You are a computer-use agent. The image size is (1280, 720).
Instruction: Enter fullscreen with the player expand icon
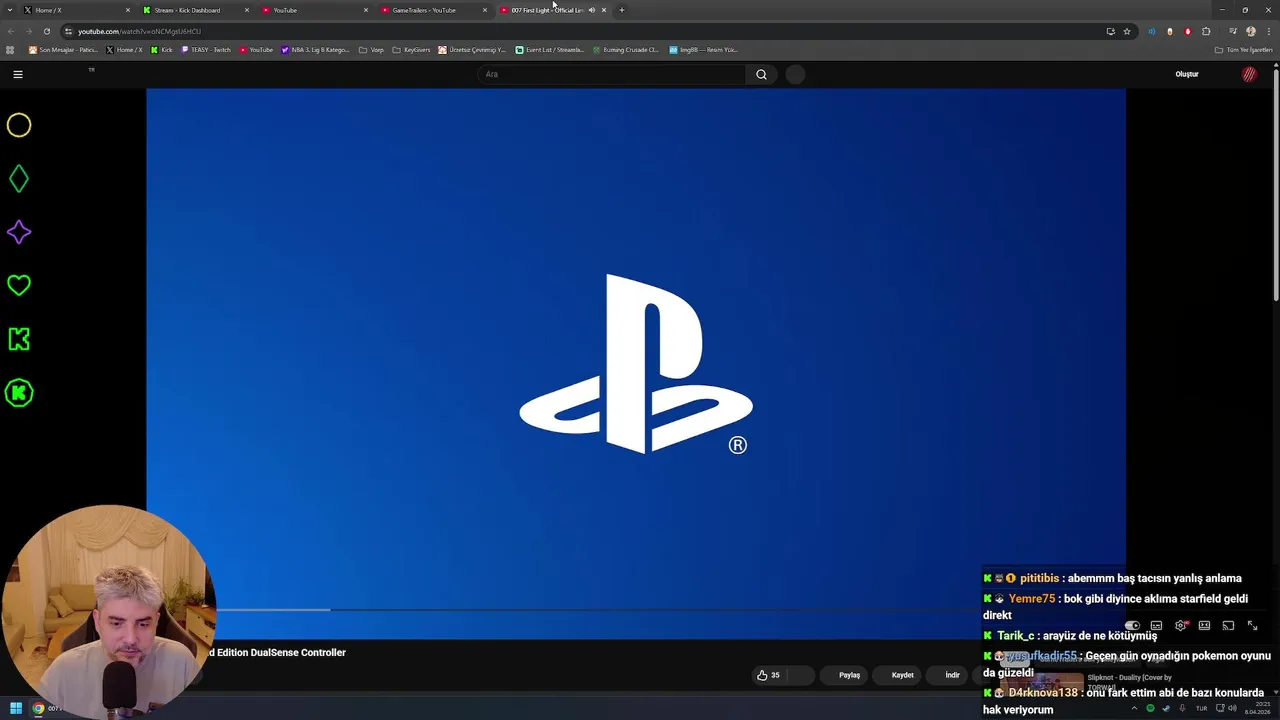point(1252,626)
